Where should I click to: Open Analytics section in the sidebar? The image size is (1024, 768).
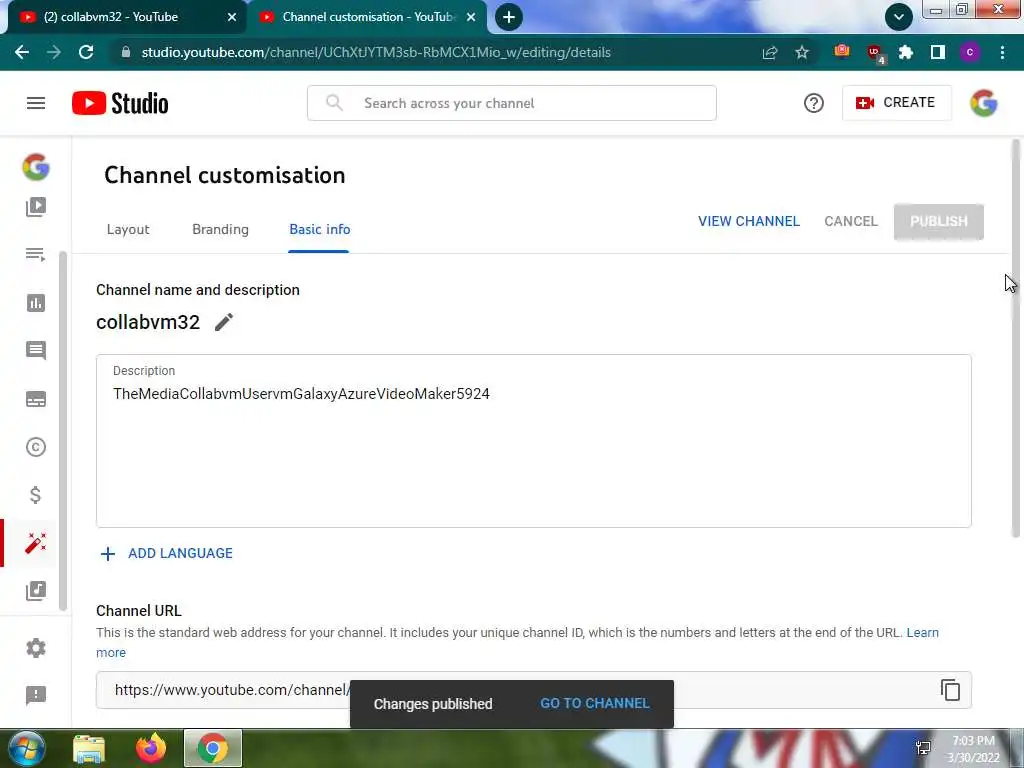tap(36, 303)
